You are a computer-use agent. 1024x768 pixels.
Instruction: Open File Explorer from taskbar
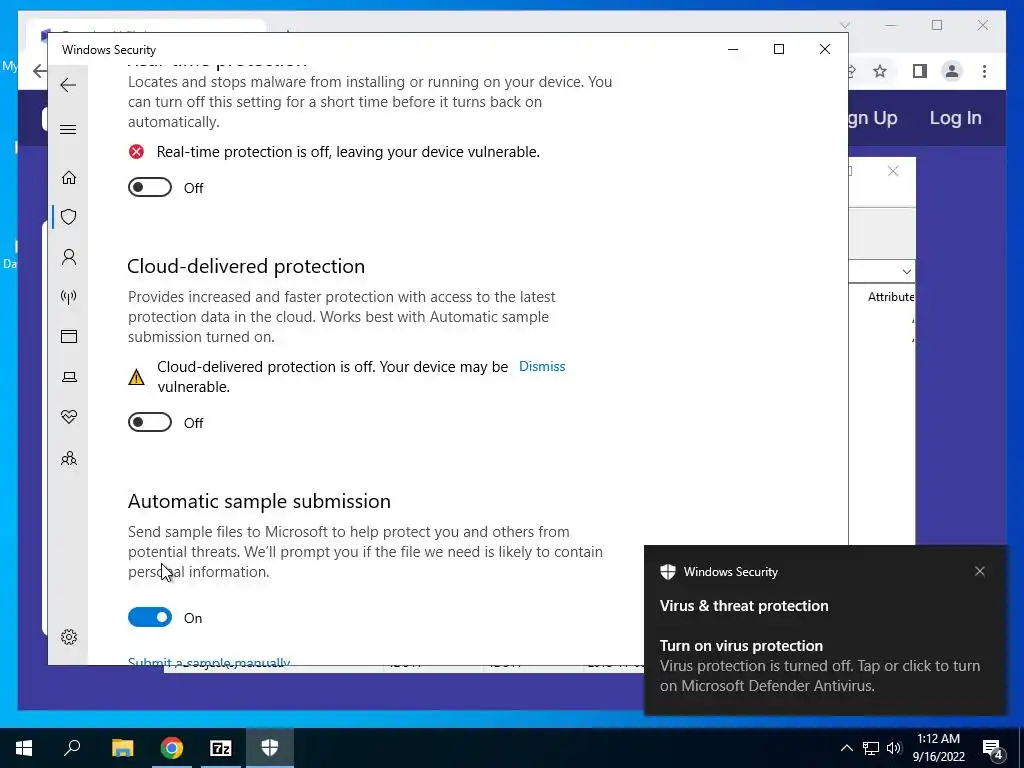tap(122, 748)
